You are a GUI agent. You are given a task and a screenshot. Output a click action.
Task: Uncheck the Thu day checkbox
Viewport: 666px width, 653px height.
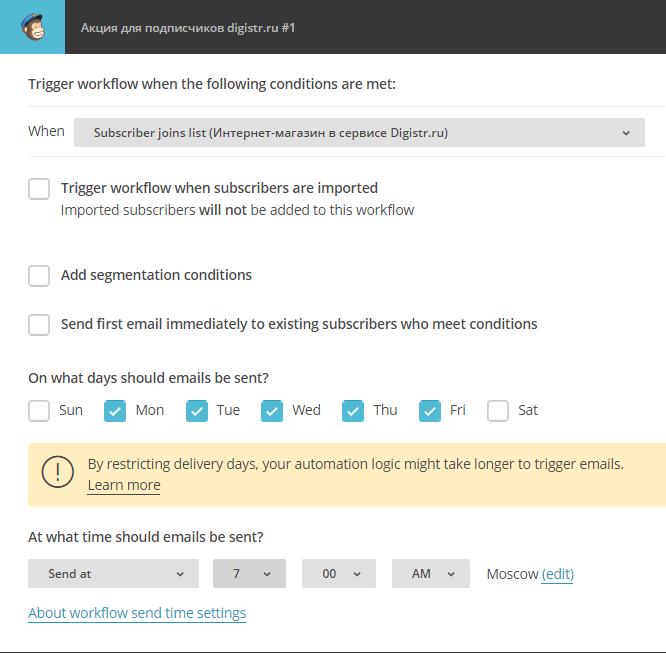353,411
